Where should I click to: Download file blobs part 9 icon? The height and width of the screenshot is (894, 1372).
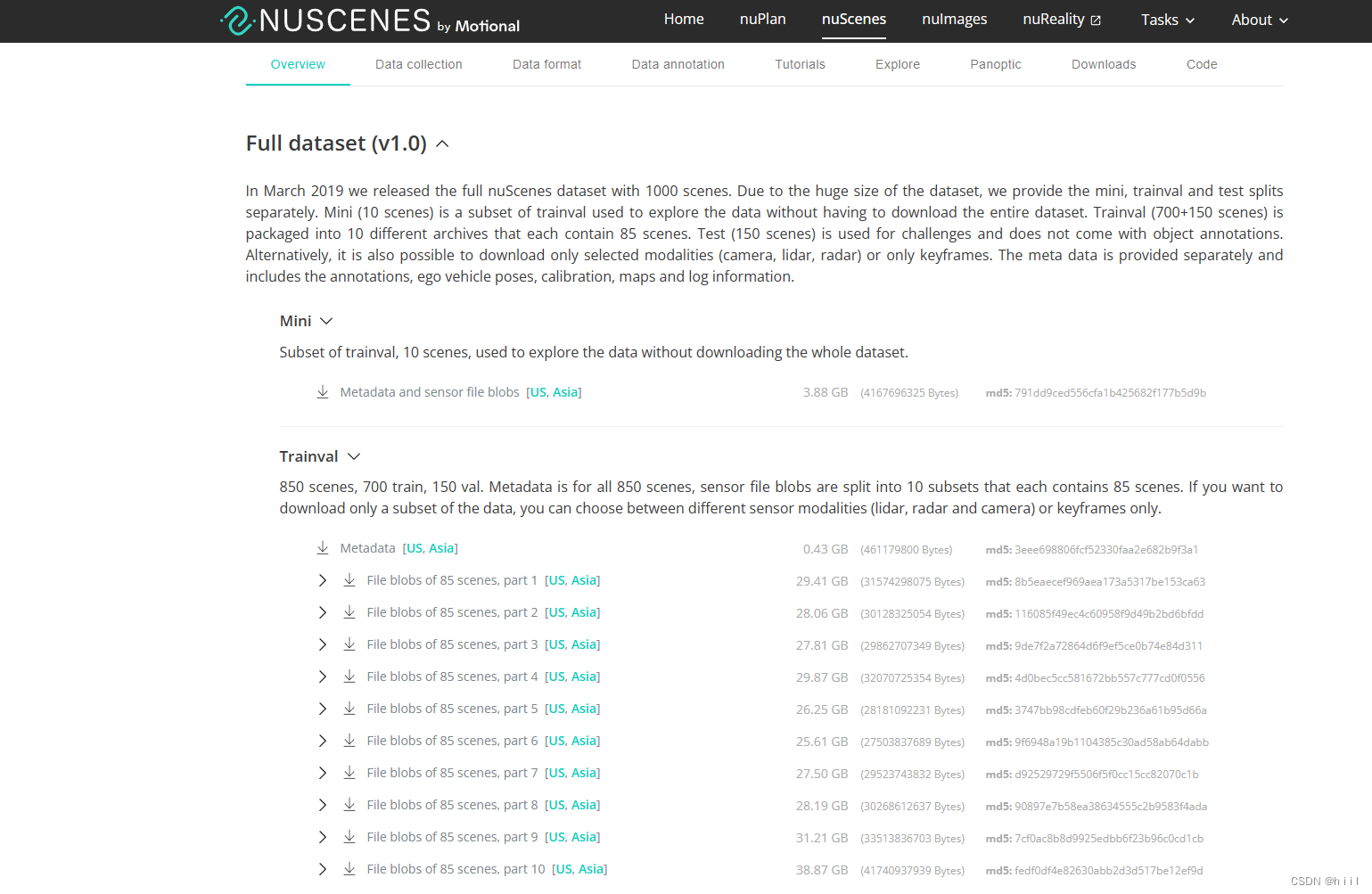click(349, 837)
